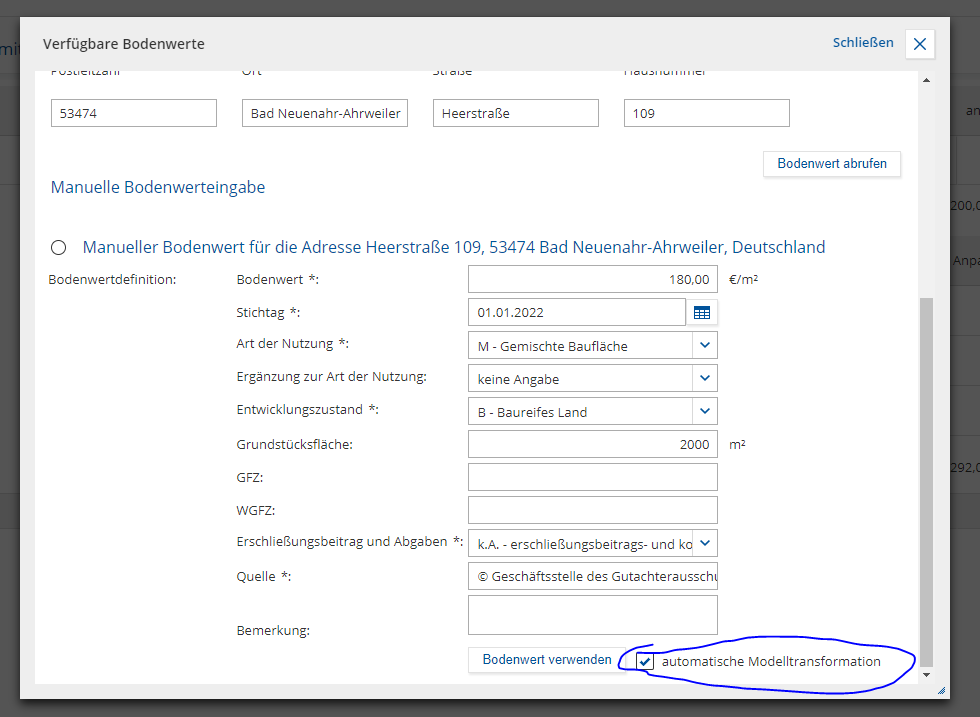Expand the Entwicklungszustand dropdown

(x=704, y=412)
